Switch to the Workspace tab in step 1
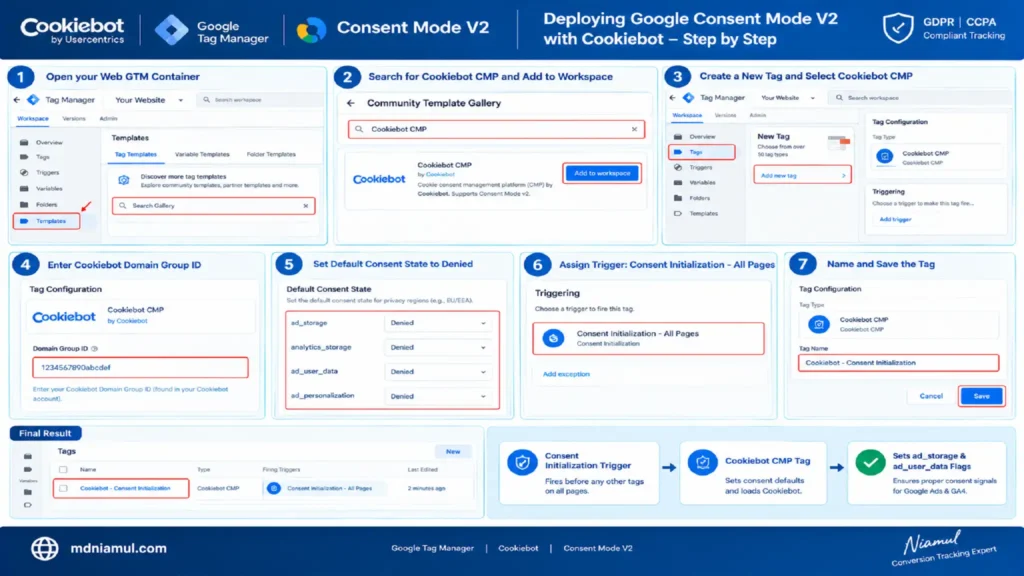Screen dimensions: 1024x576 pyautogui.click(x=33, y=119)
